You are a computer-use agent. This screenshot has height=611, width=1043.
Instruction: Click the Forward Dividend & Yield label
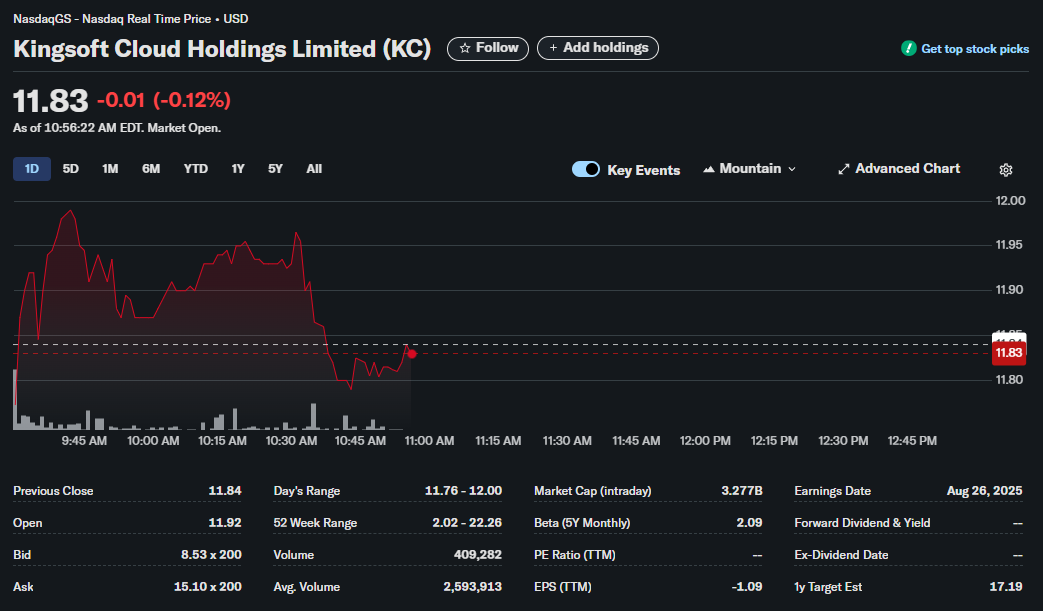click(x=862, y=523)
